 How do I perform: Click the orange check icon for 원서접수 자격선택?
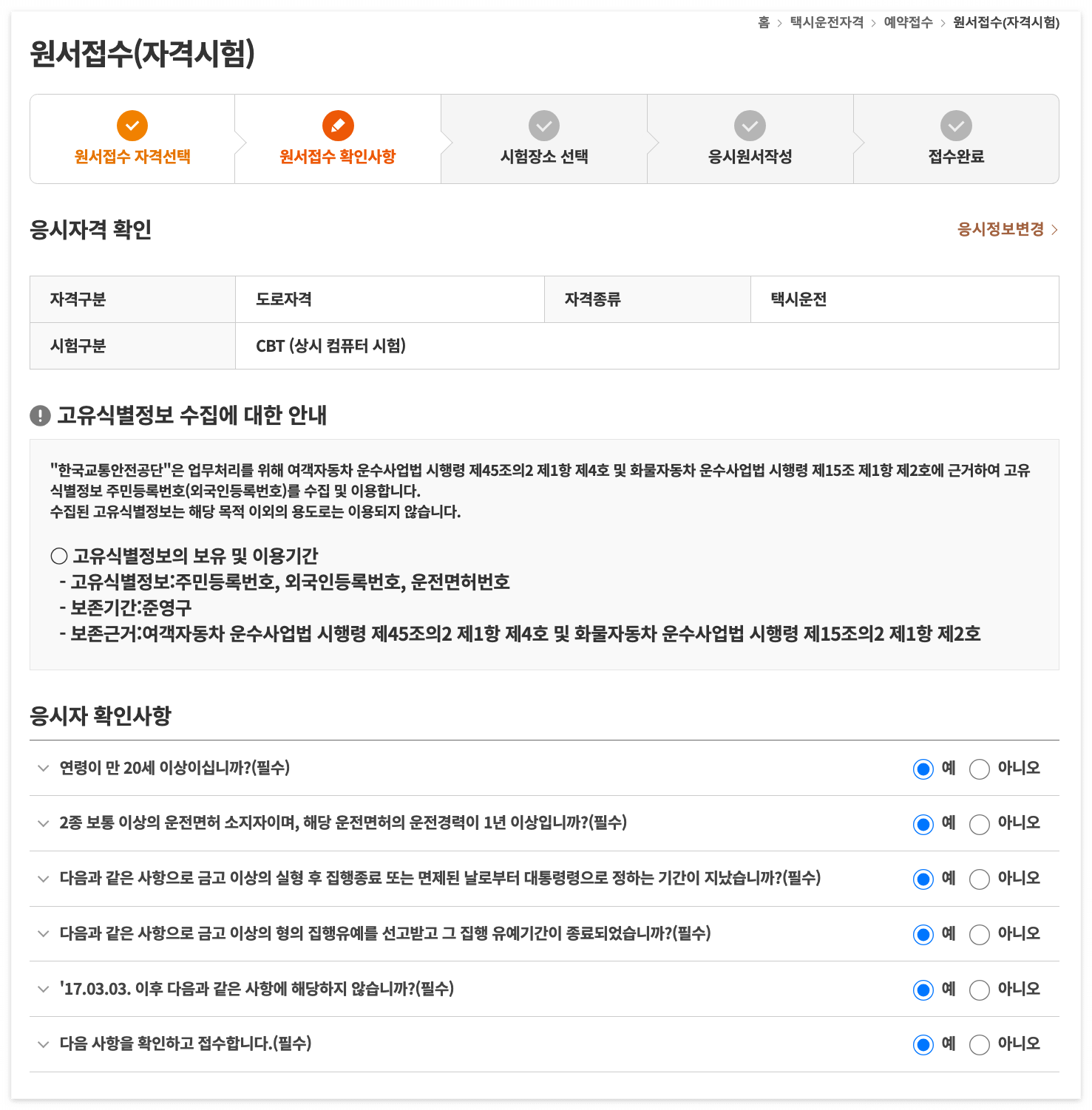click(x=132, y=126)
